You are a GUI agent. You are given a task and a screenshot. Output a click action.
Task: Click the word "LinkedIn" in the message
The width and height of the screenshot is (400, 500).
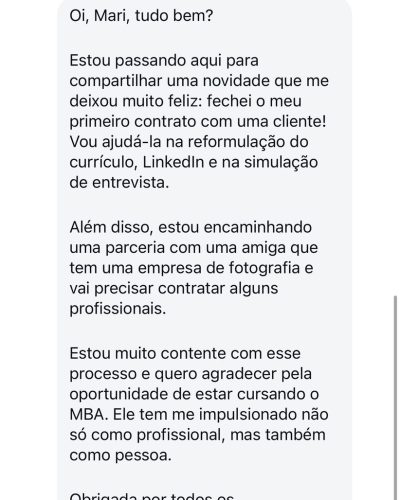(173, 162)
